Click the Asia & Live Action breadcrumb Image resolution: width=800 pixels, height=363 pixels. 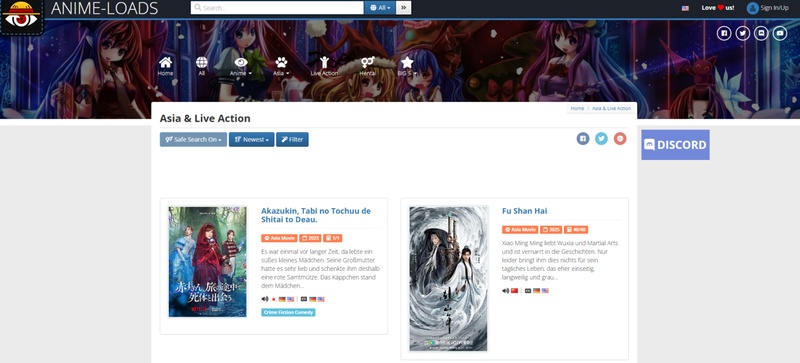coord(611,108)
